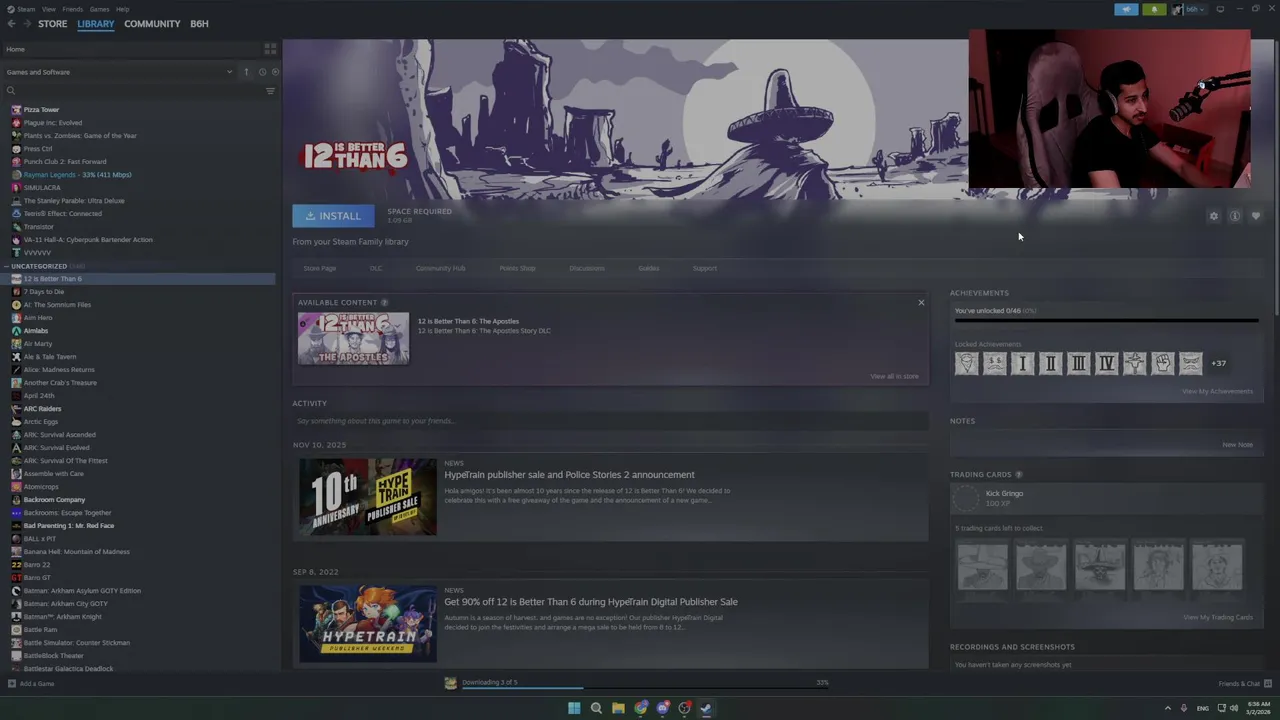Image resolution: width=1280 pixels, height=720 pixels.
Task: Click Trading Cards help question mark
Action: click(x=1019, y=474)
